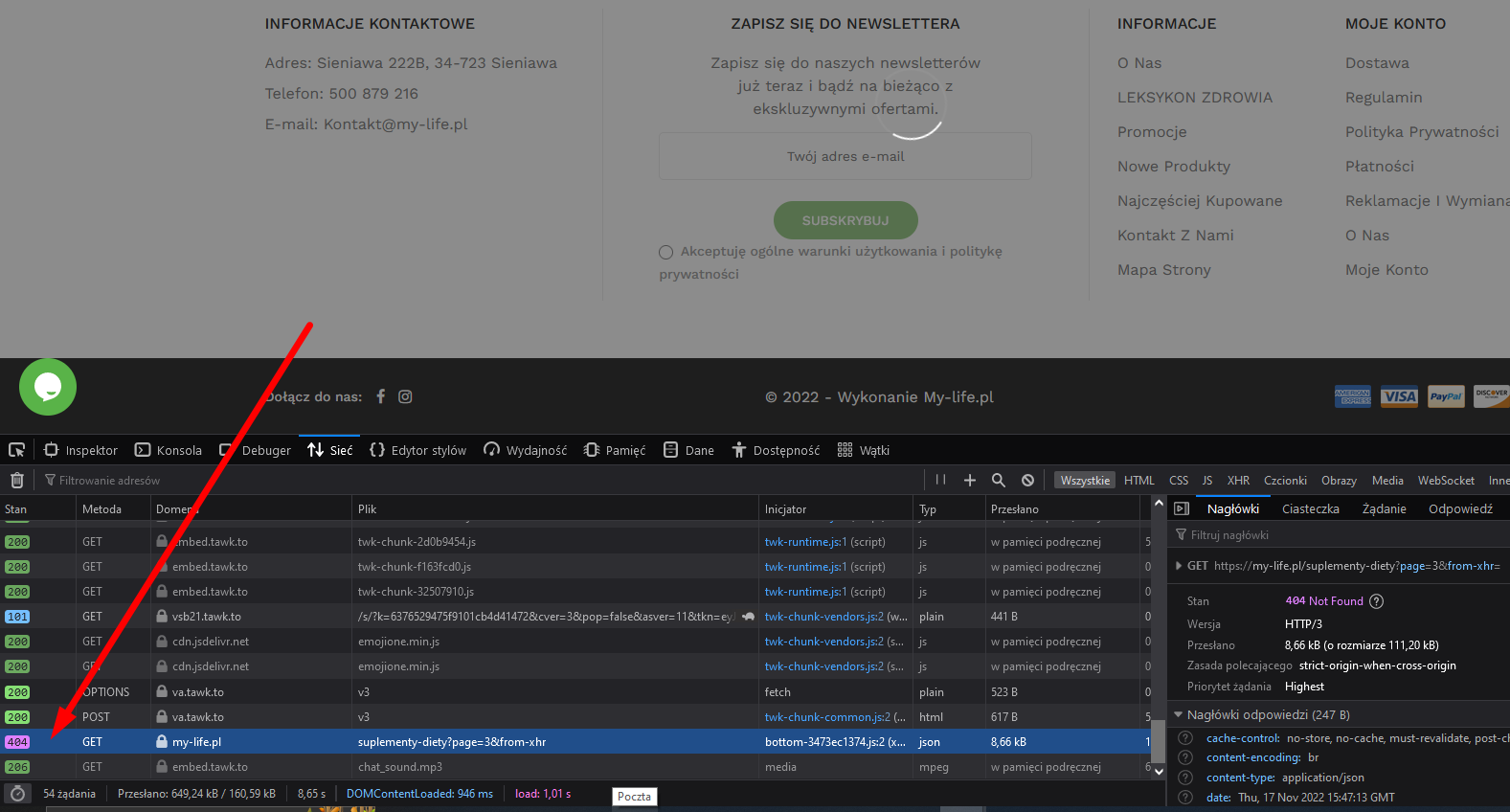Expand the GET request URL details
This screenshot has height=812, width=1510.
click(1179, 566)
